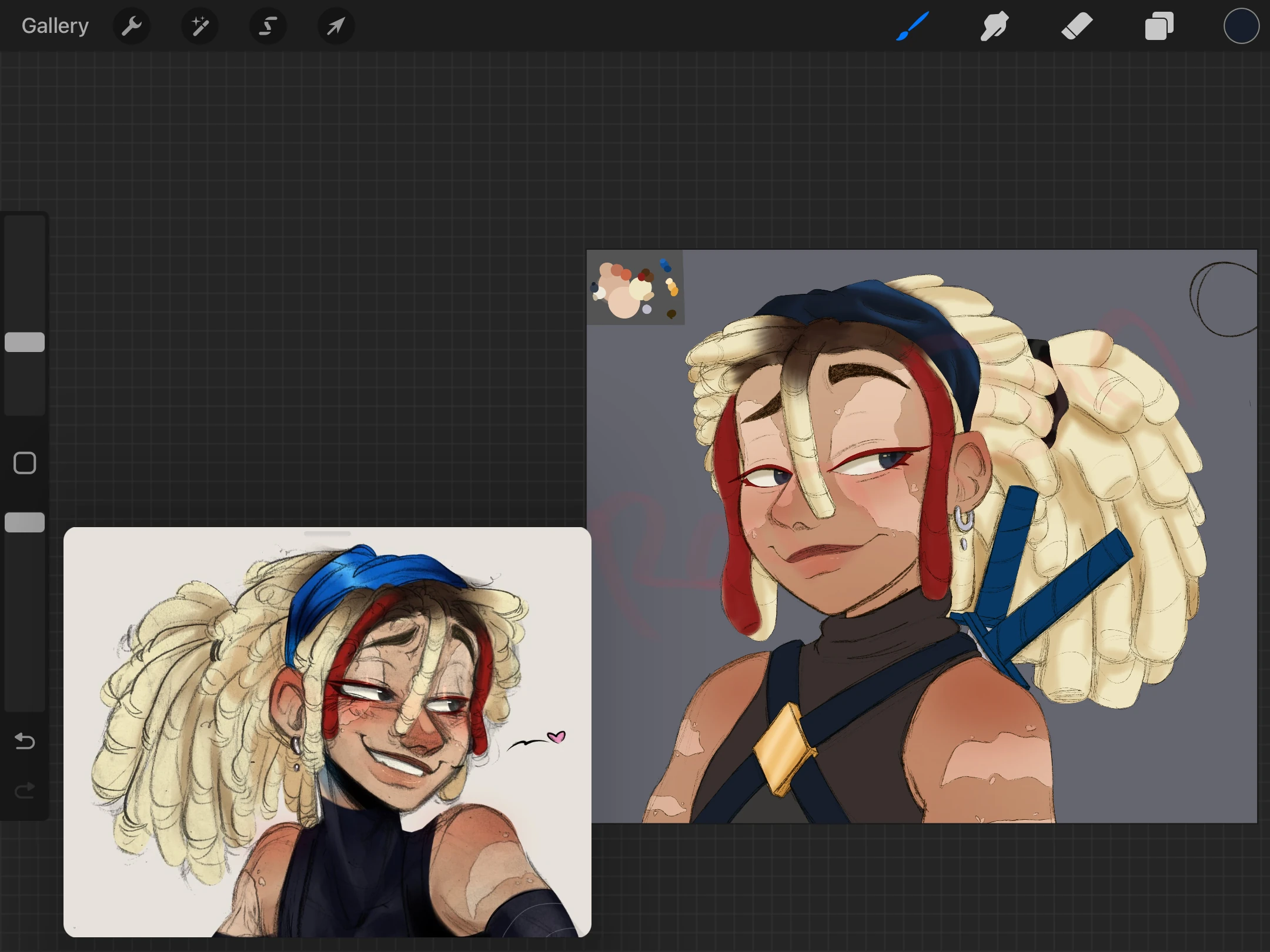Viewport: 1270px width, 952px height.
Task: Open the active color picker
Action: (x=1241, y=26)
